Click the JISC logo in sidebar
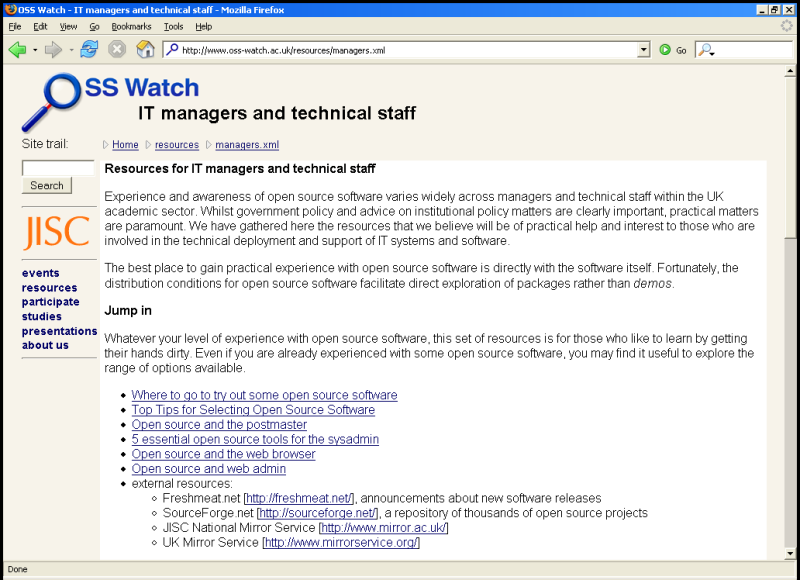Image resolution: width=800 pixels, height=580 pixels. tap(57, 232)
